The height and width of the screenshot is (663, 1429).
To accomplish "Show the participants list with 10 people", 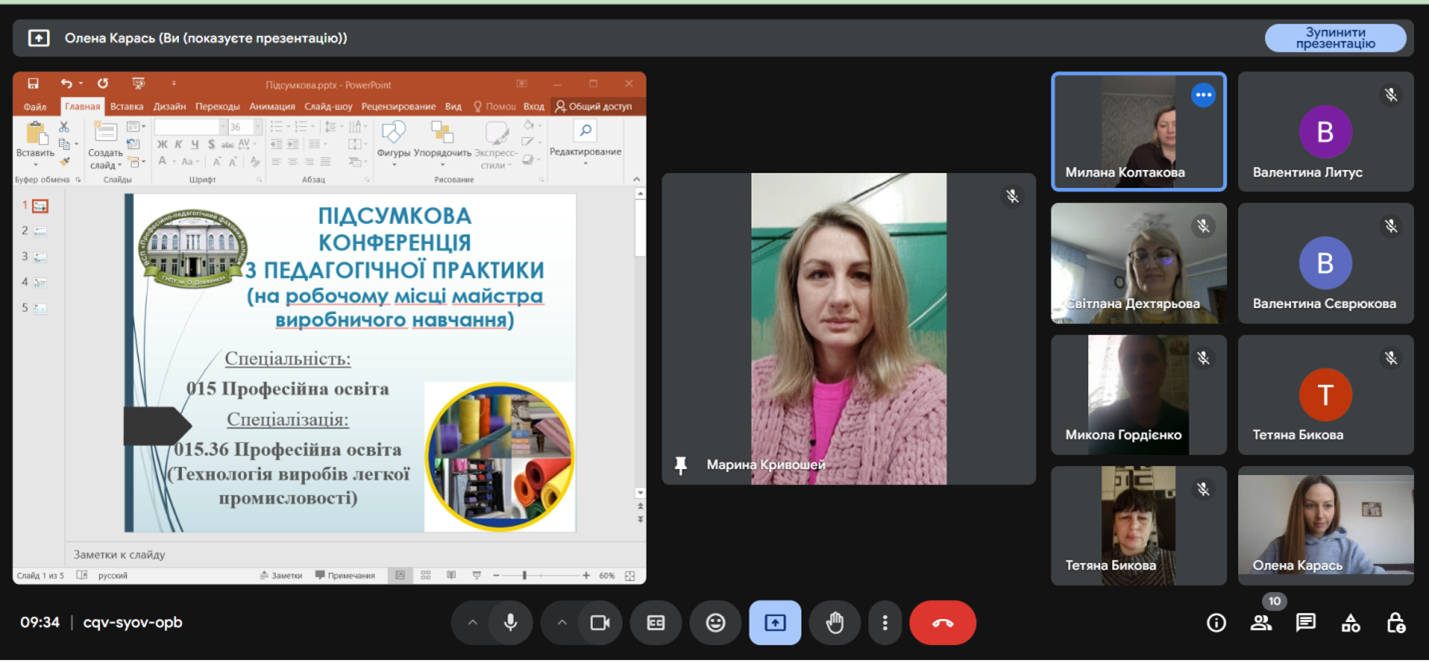I will tap(1261, 623).
